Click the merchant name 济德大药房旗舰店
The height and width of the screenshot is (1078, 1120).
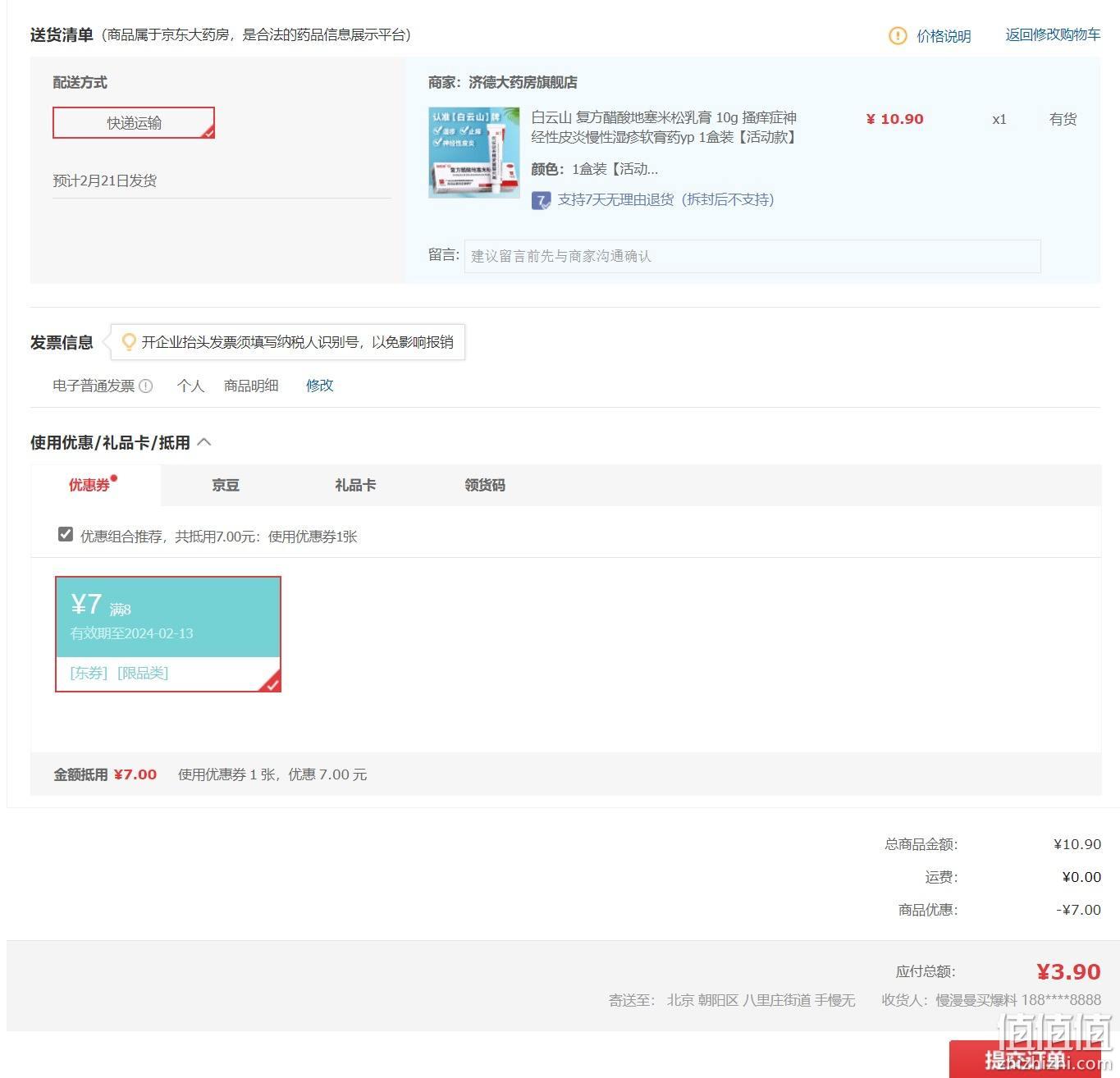click(523, 82)
